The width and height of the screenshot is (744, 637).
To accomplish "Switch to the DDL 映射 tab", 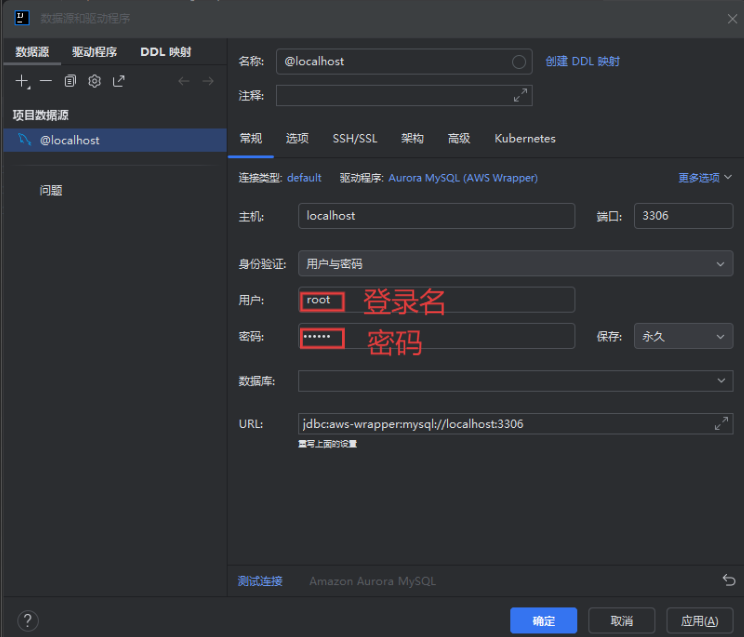I will point(166,52).
